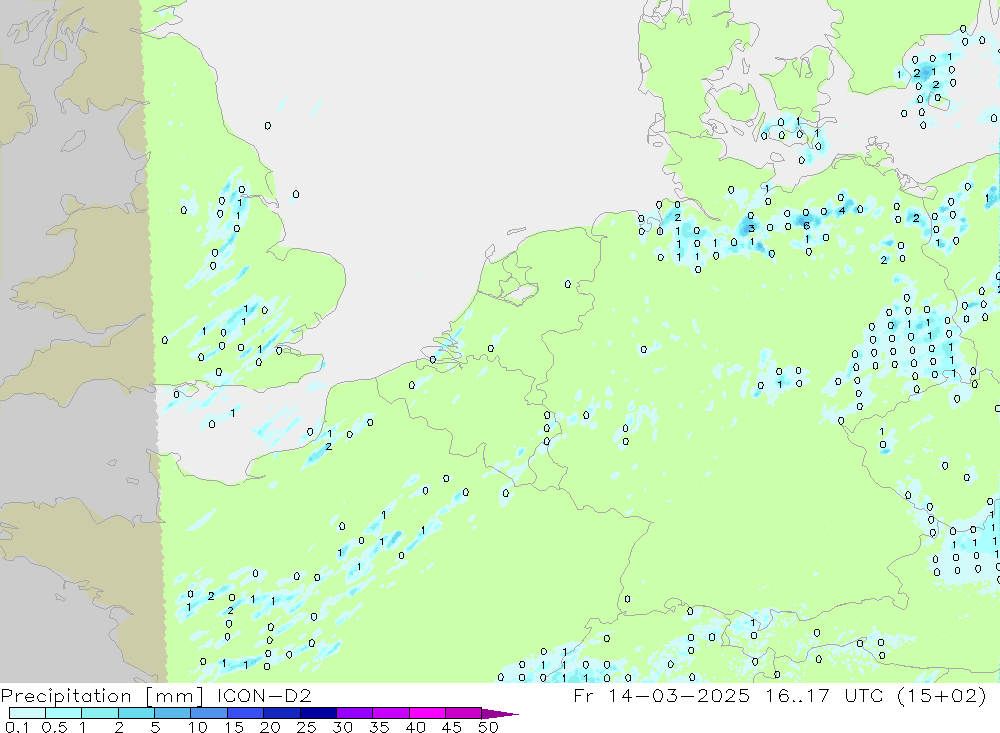1000x733 pixels.
Task: Click the '16..17 UTC' time label
Action: (x=825, y=695)
